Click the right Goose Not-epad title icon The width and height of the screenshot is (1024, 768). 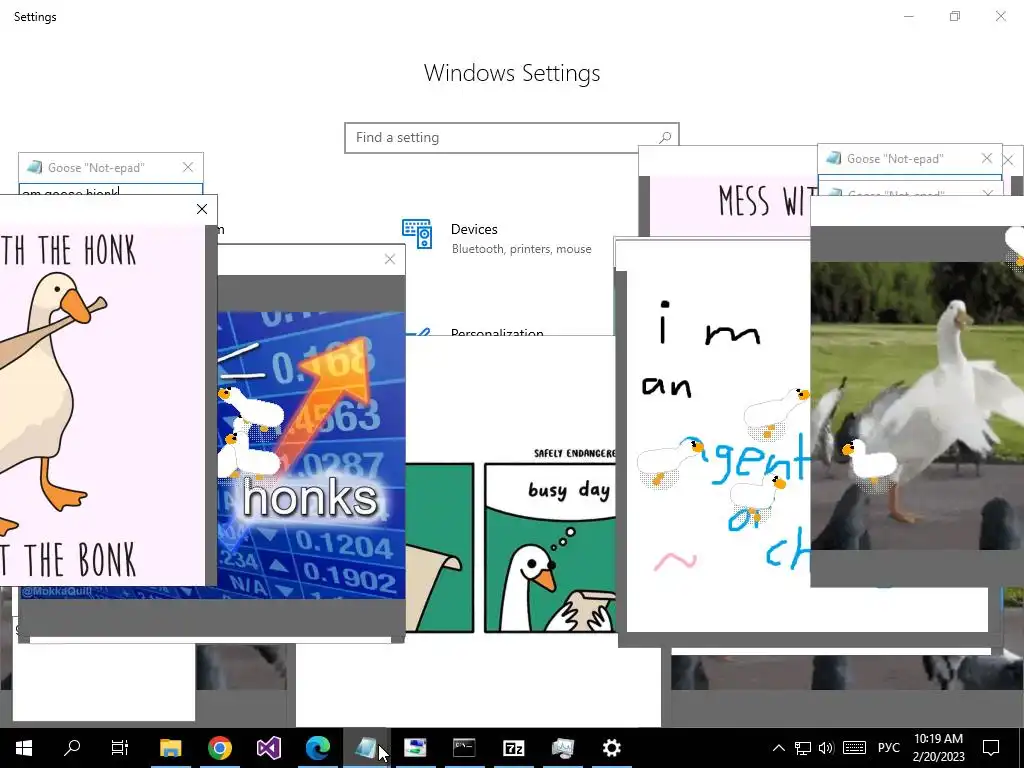[x=833, y=158]
